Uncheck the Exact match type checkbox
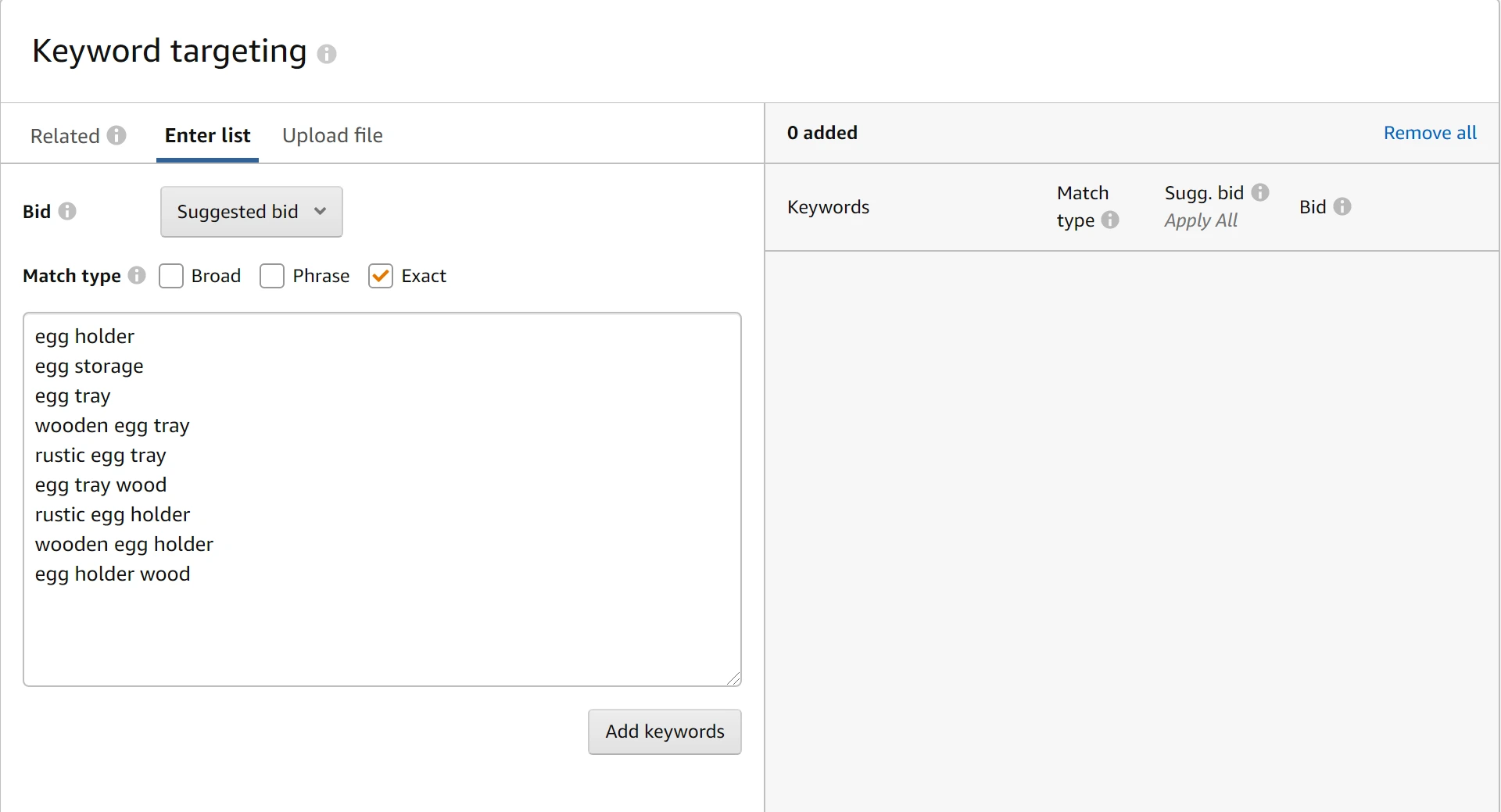Screen dimensions: 1501x812 pos(381,276)
